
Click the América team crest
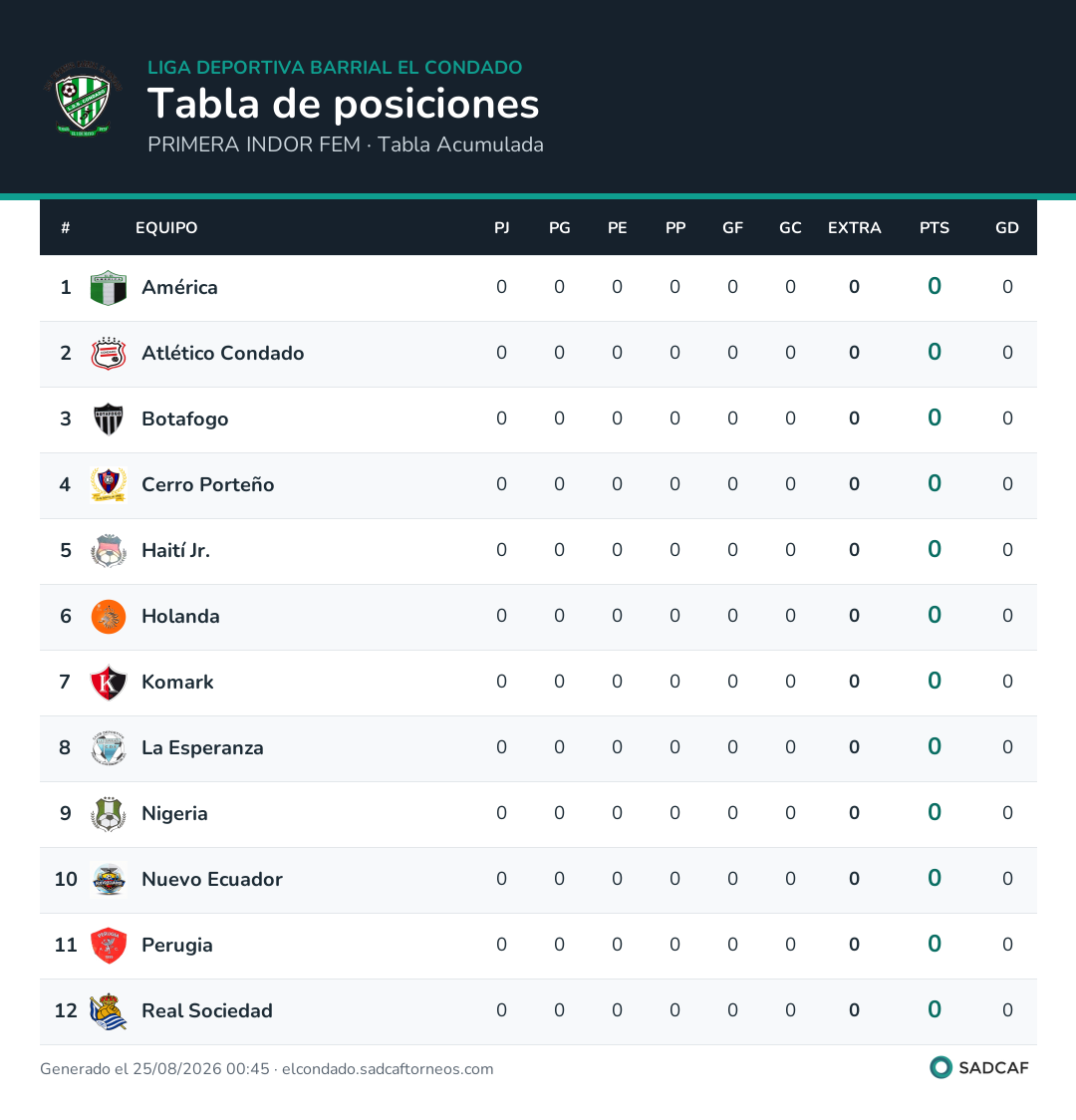(x=109, y=288)
